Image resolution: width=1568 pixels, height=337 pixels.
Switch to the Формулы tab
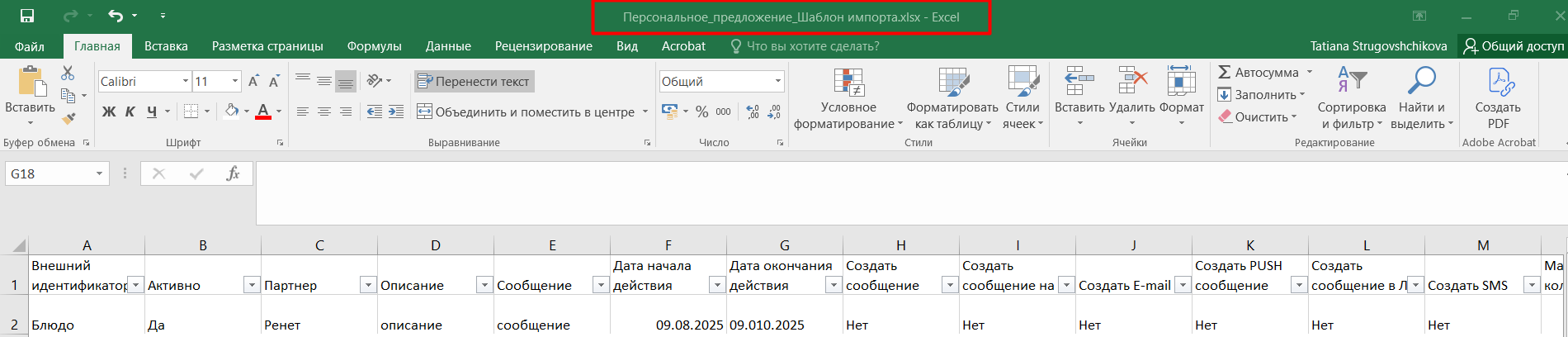click(x=374, y=46)
